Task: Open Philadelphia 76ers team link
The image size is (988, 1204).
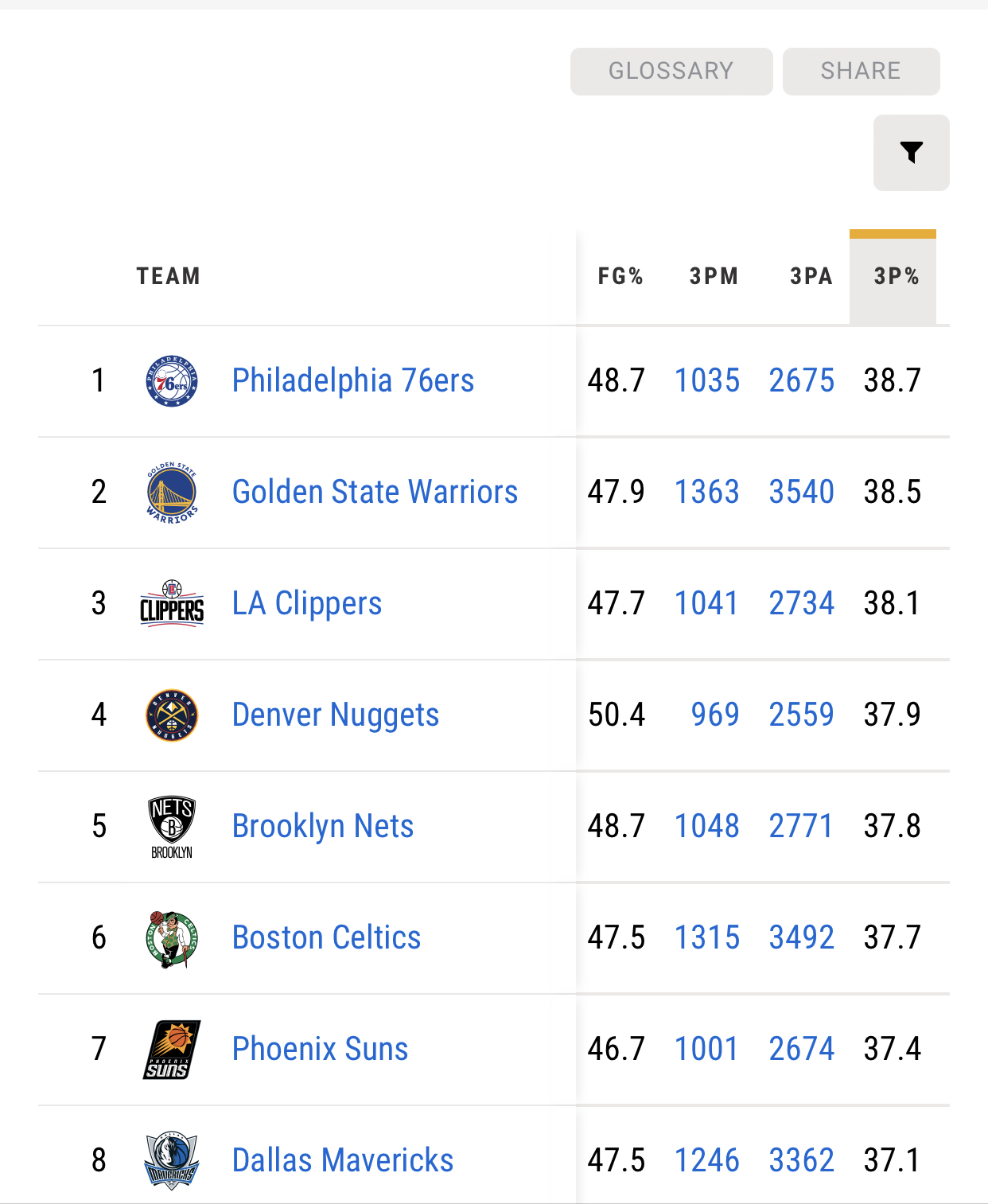Action: (352, 380)
